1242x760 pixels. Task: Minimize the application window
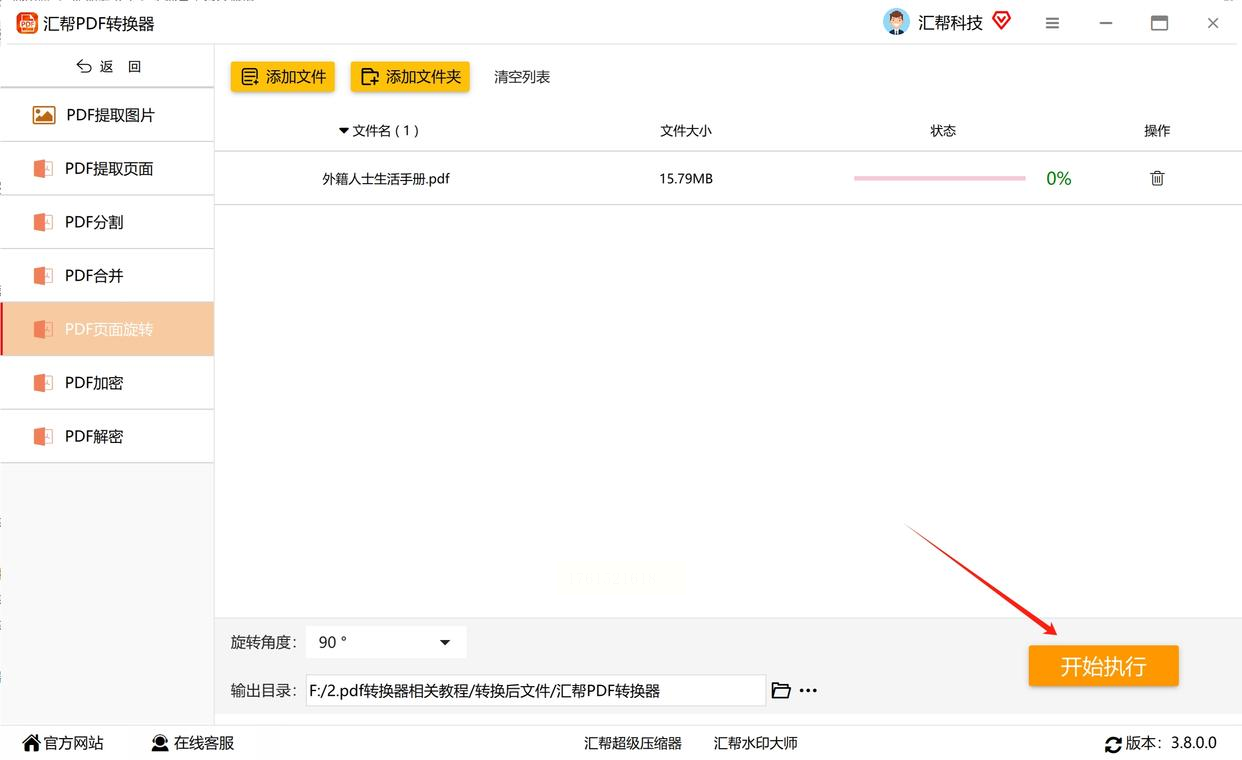(1106, 23)
